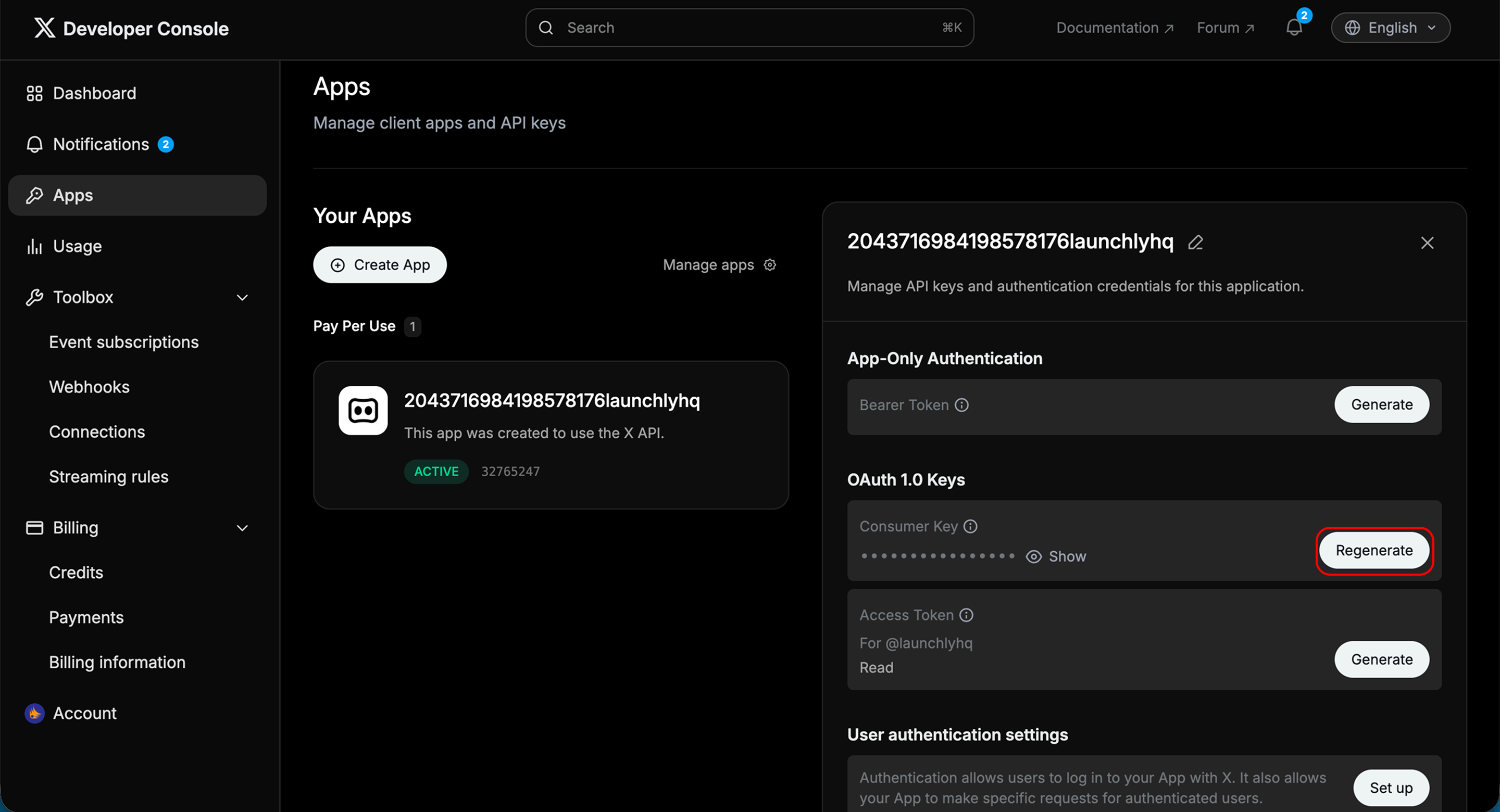Click the pencil edit app name icon
This screenshot has height=812, width=1500.
[1195, 242]
